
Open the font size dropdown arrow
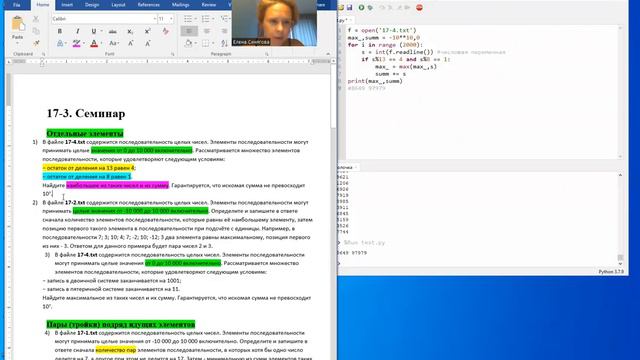point(171,19)
